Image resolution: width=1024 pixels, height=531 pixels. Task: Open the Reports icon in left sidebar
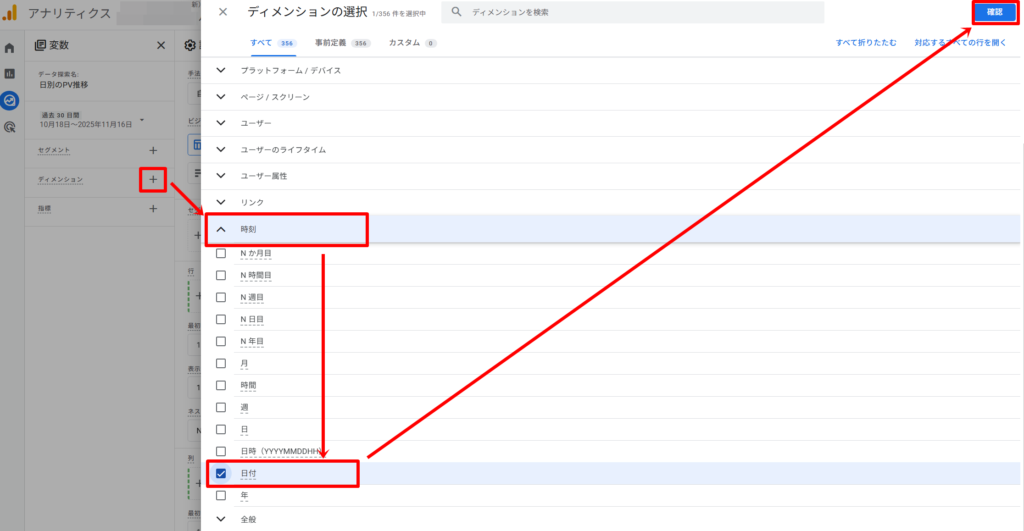9,74
